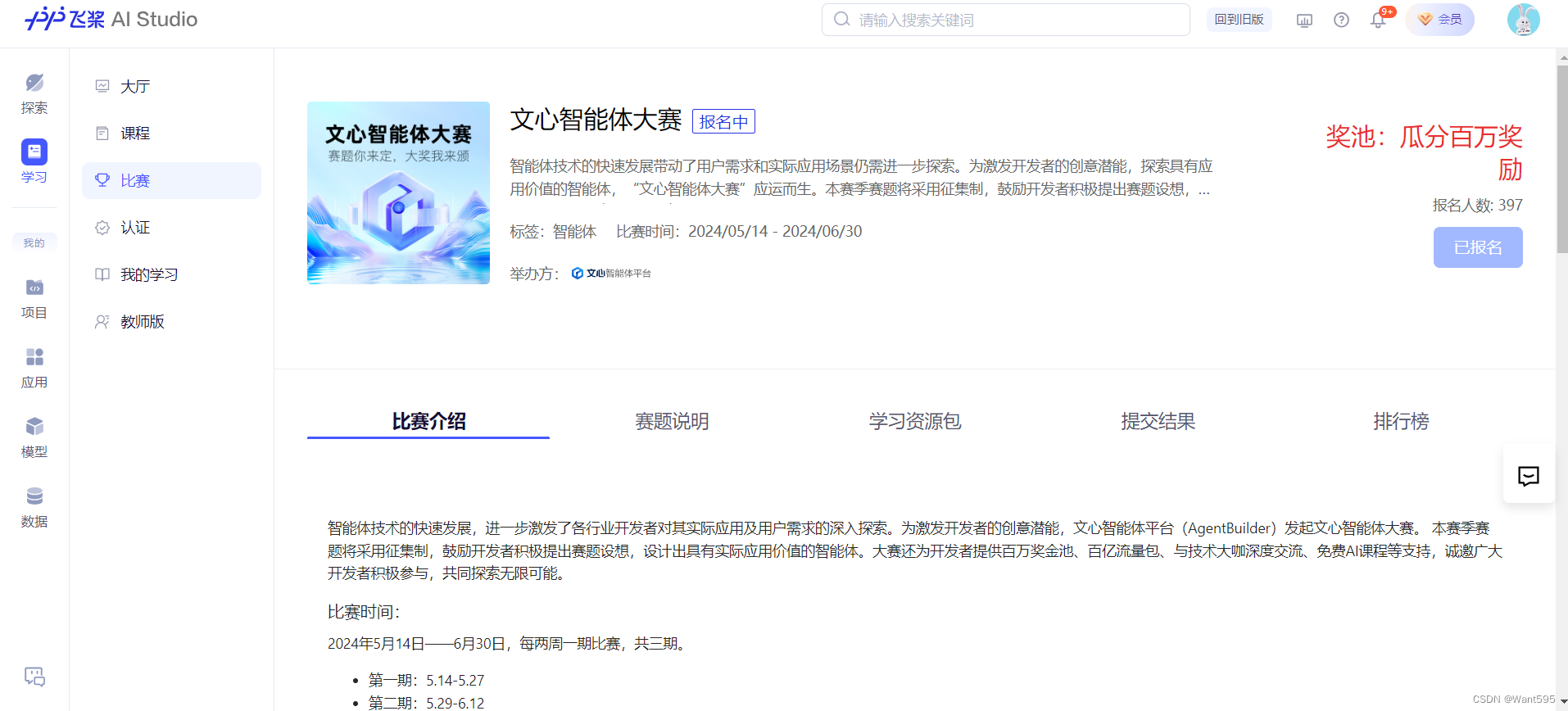This screenshot has width=1568, height=711.
Task: Open the help question mark icon
Action: (x=1341, y=20)
